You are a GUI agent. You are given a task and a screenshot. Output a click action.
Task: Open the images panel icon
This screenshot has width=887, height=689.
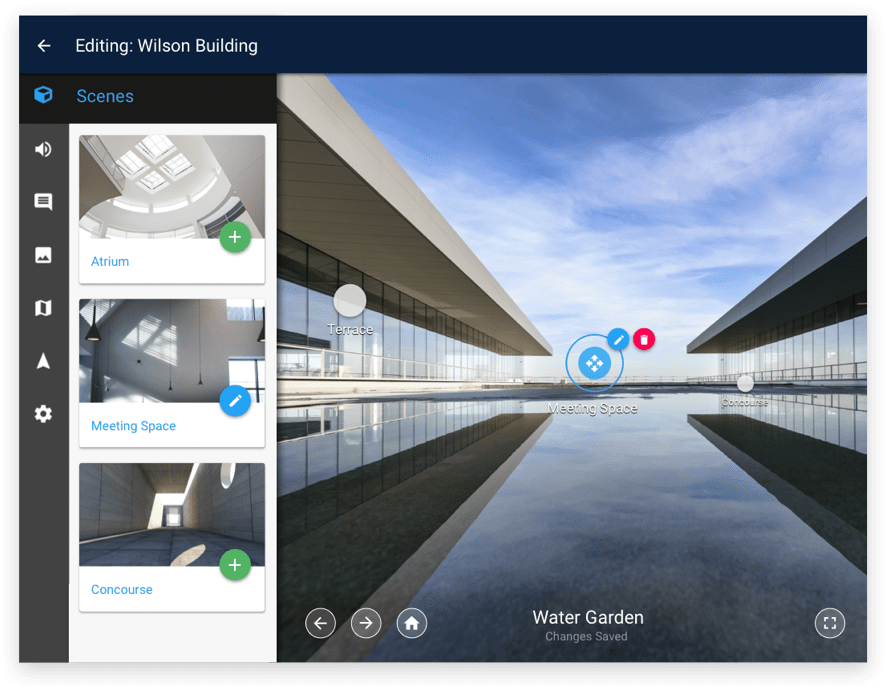pyautogui.click(x=44, y=255)
